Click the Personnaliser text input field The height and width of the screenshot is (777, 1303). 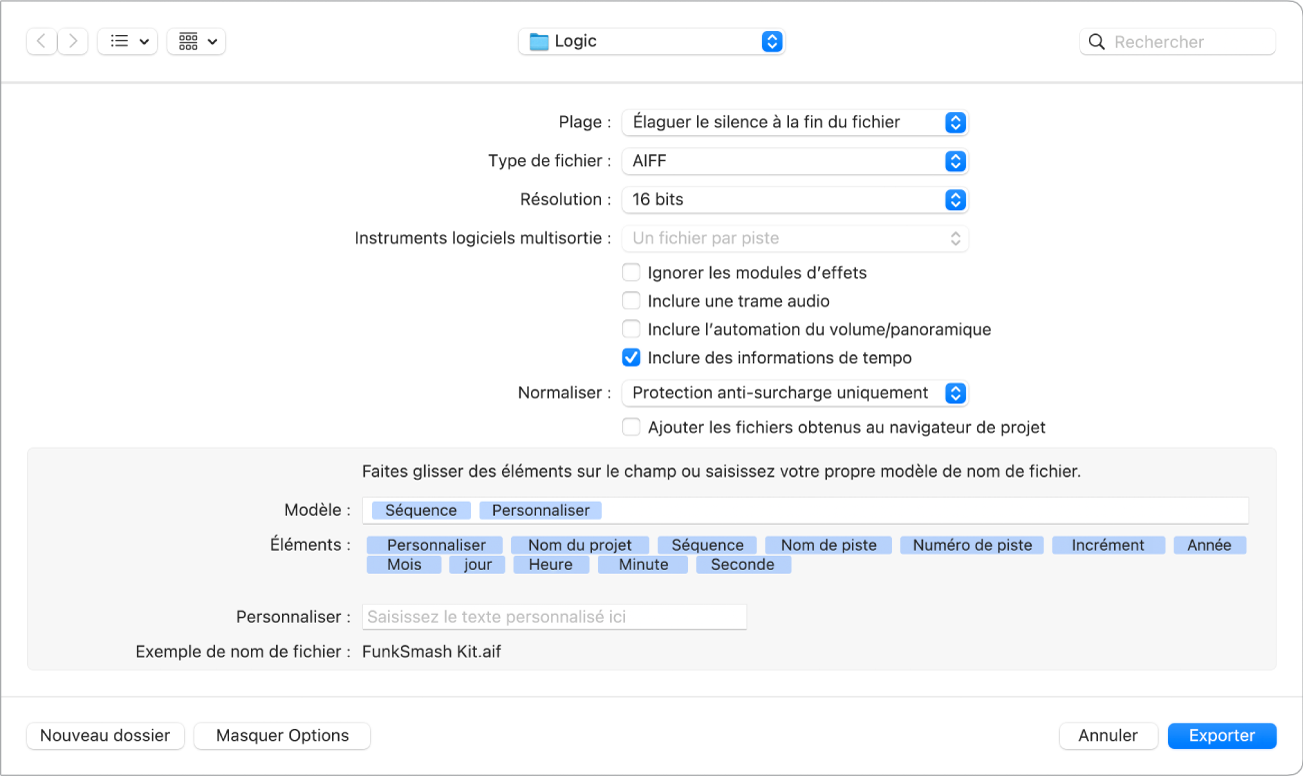[x=555, y=617]
